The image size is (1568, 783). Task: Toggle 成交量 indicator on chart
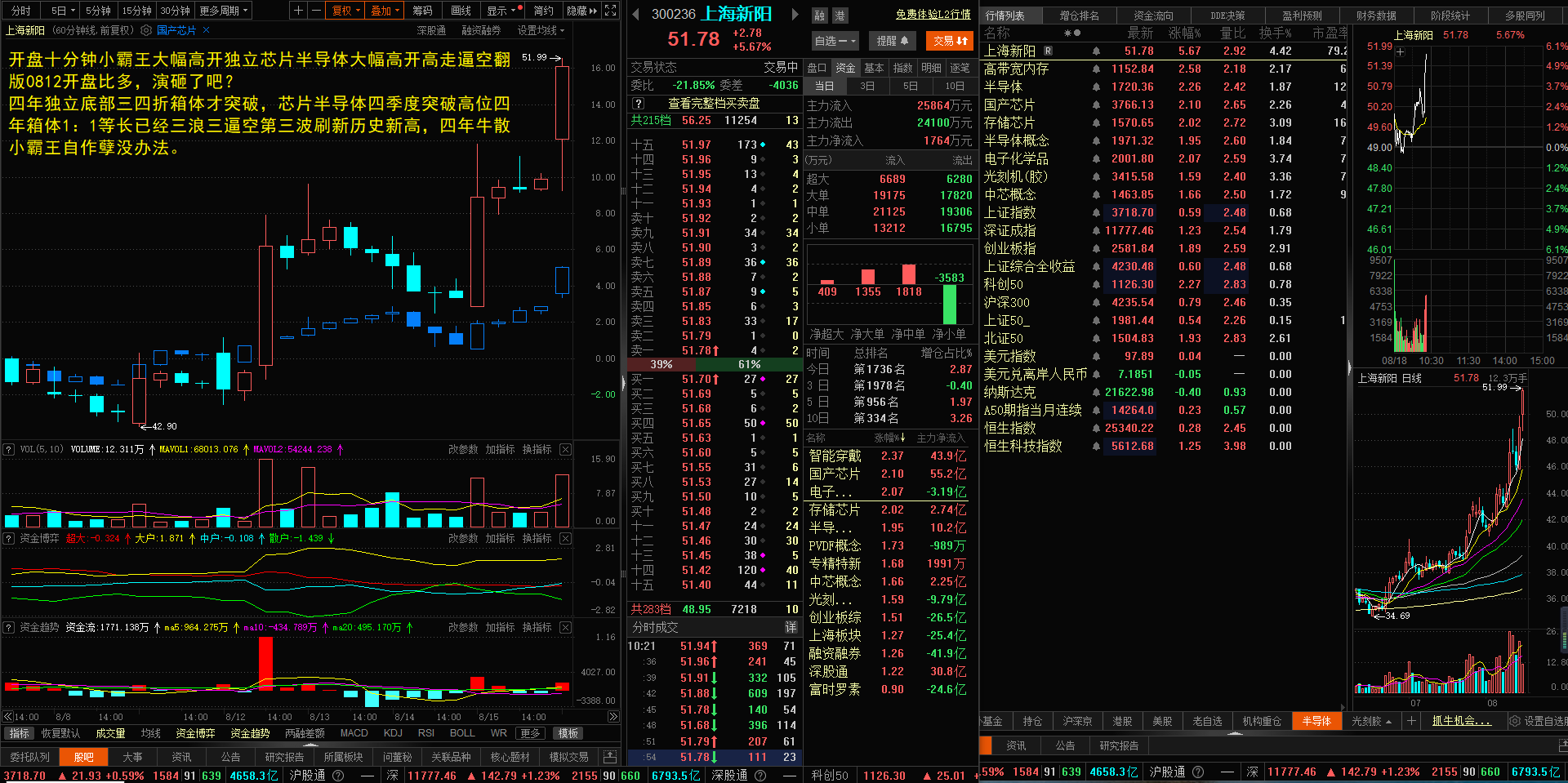[x=110, y=733]
